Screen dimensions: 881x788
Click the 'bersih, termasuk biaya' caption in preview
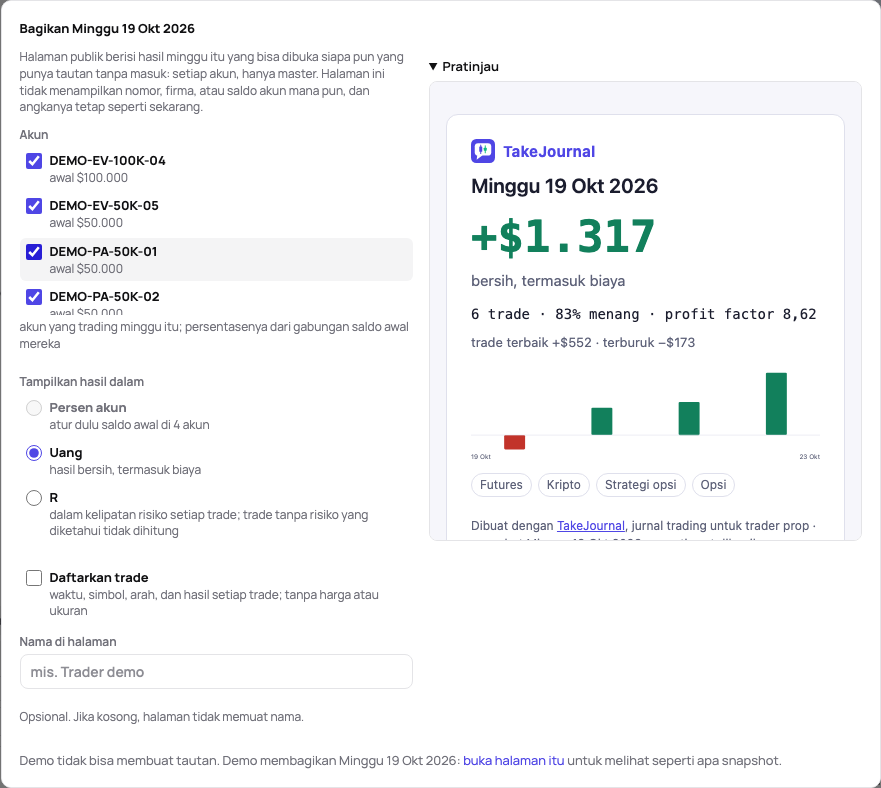[548, 281]
